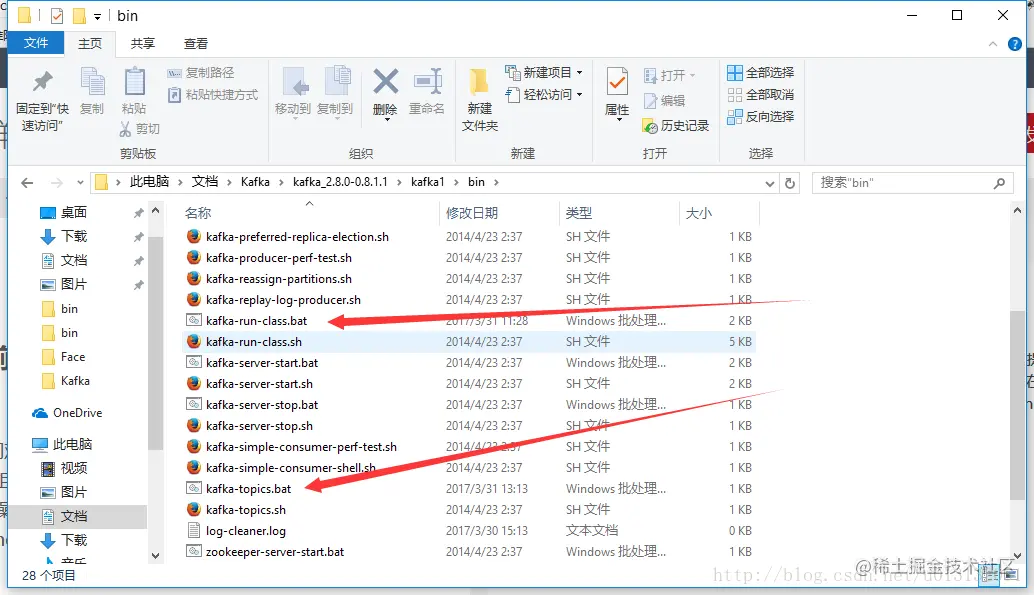Open the Open button dropdown arrow
Image resolution: width=1034 pixels, height=595 pixels.
[x=692, y=75]
